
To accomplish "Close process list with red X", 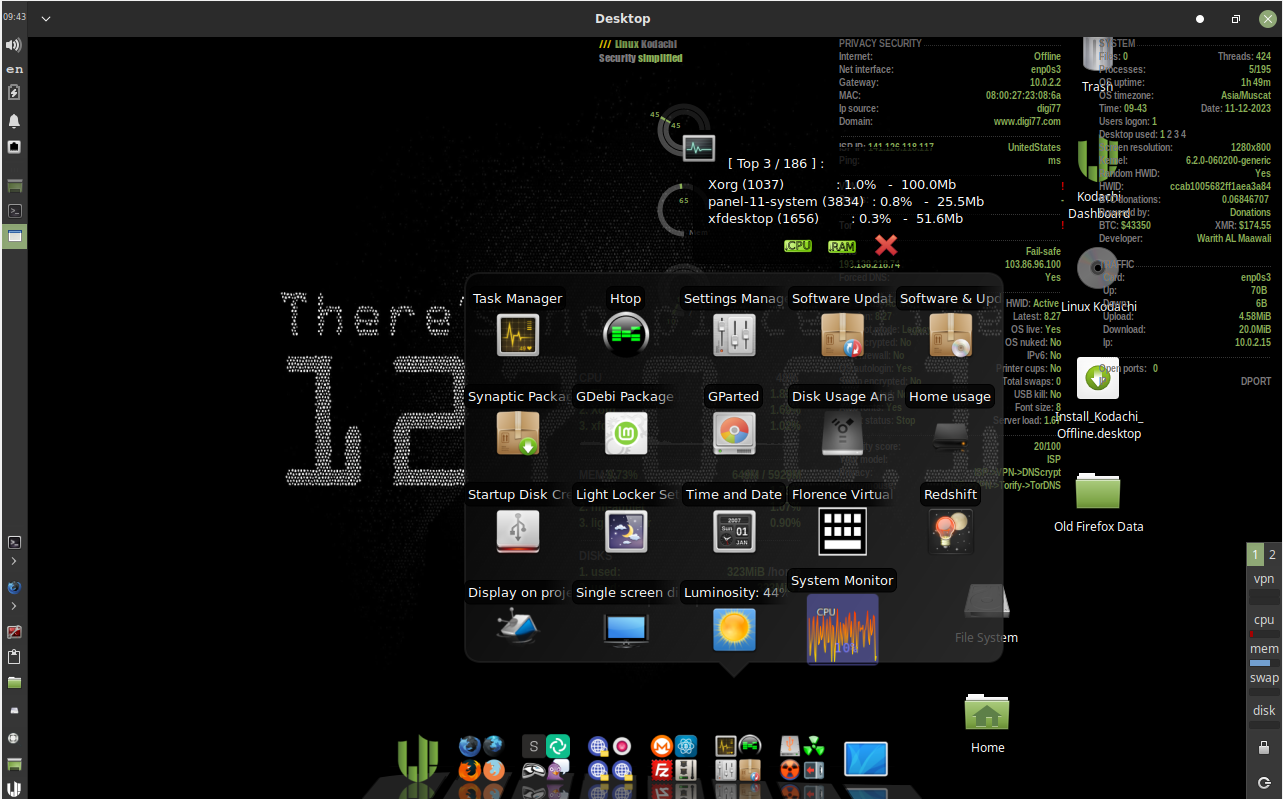I will [886, 245].
